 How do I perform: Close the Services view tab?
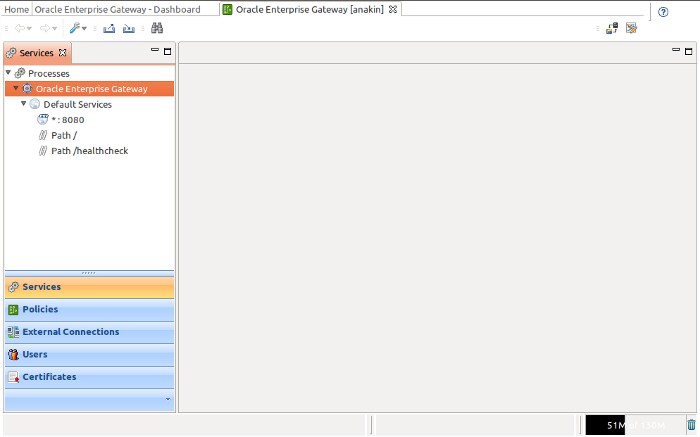(x=62, y=53)
